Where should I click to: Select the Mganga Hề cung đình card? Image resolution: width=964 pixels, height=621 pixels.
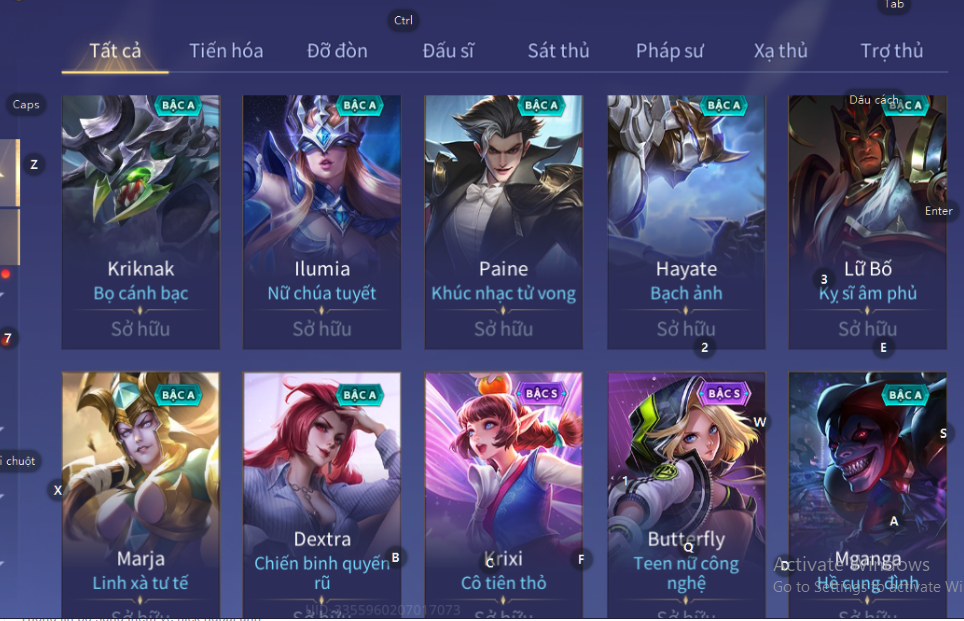pos(867,495)
